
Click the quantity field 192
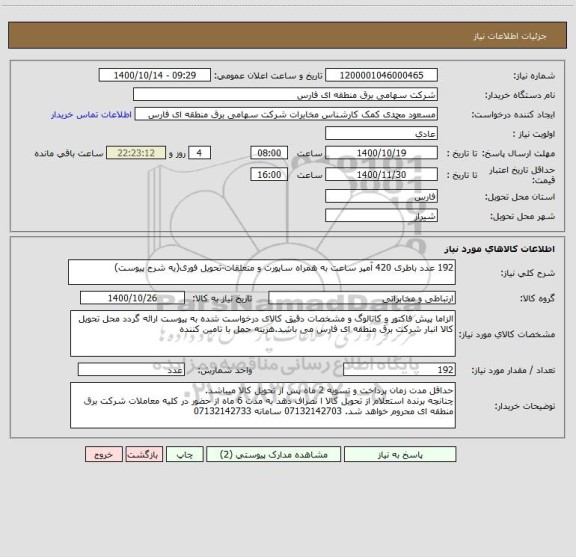click(399, 370)
